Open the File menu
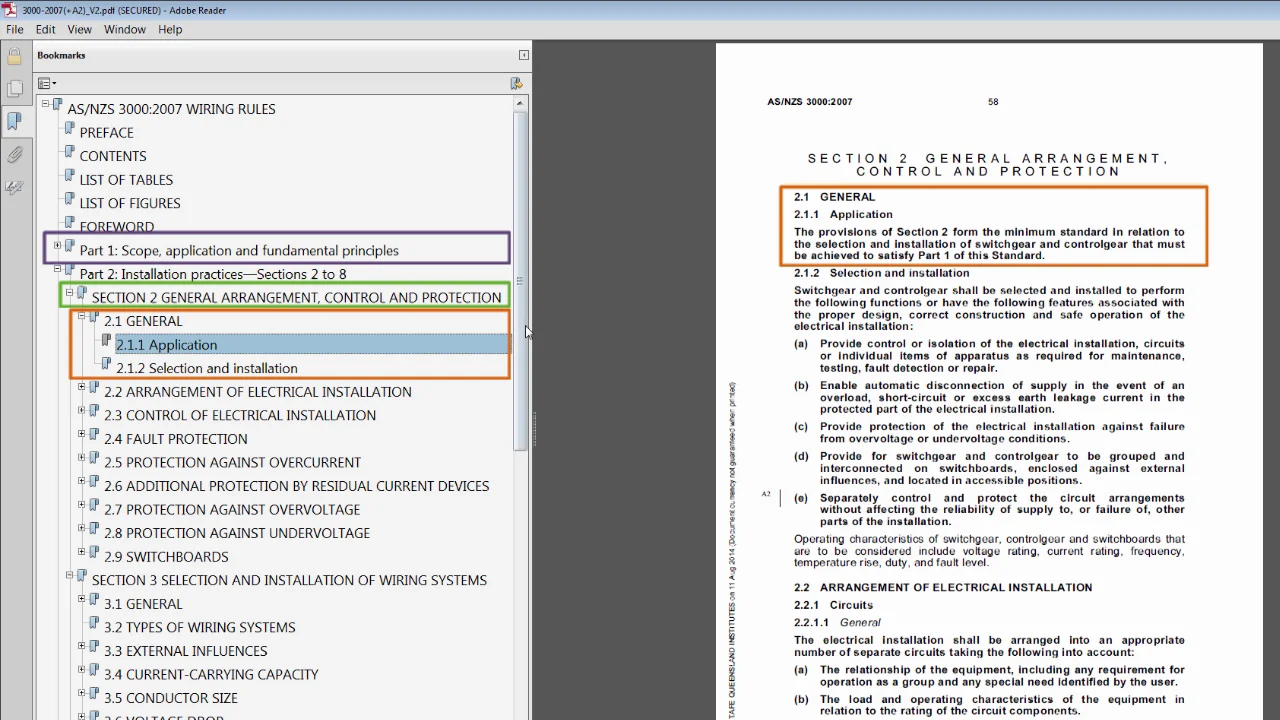The height and width of the screenshot is (720, 1280). pos(15,29)
